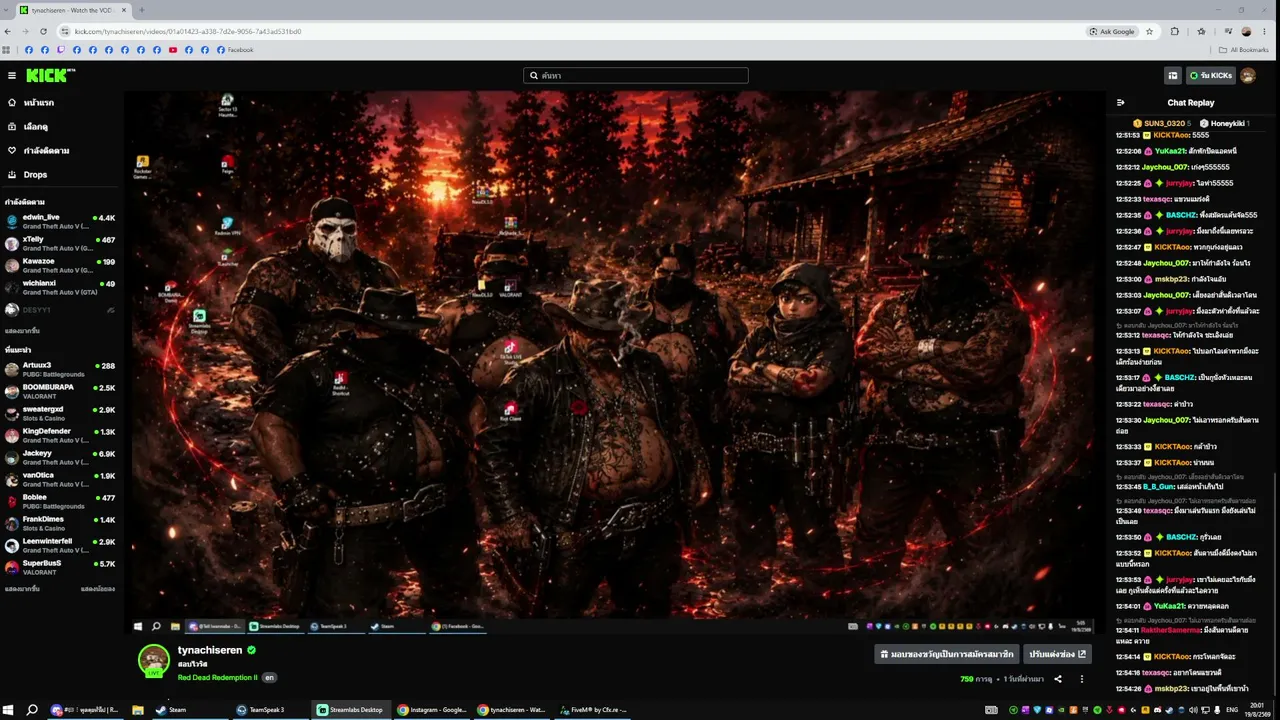Open the dashboard icon beside the KICKs button

(1173, 75)
